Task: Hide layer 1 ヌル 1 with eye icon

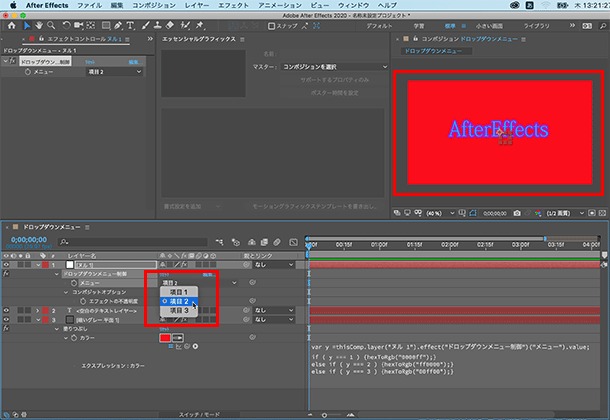Action: tap(6, 264)
